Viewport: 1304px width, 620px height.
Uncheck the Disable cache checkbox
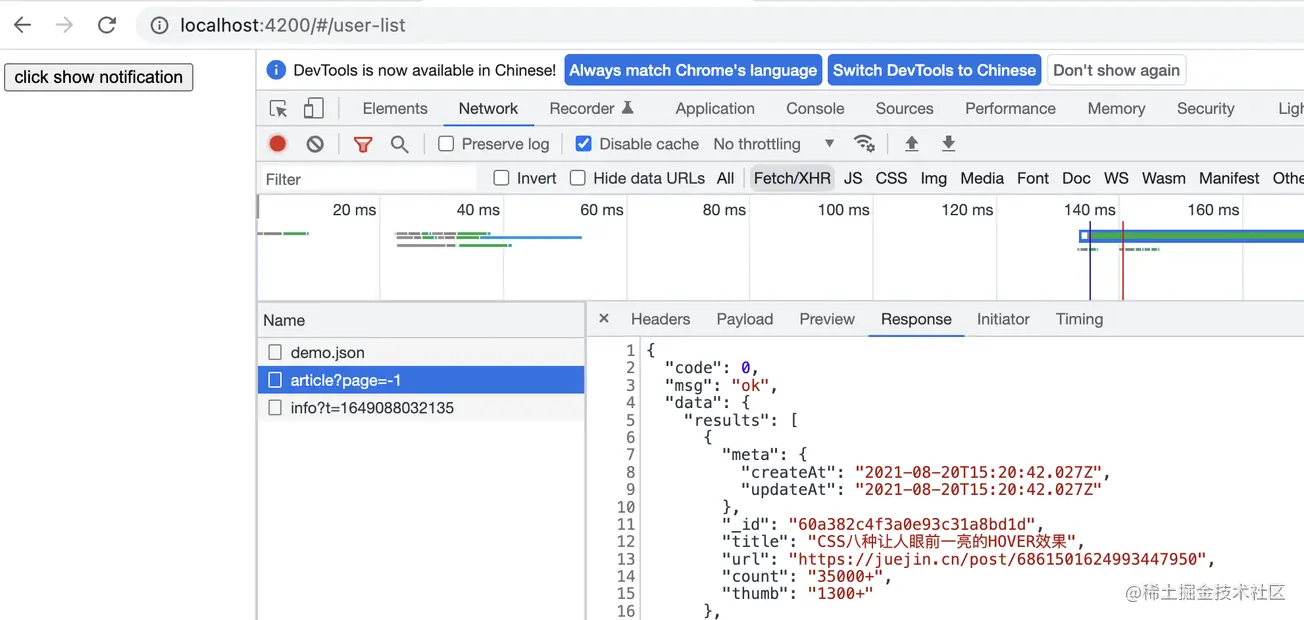point(584,144)
